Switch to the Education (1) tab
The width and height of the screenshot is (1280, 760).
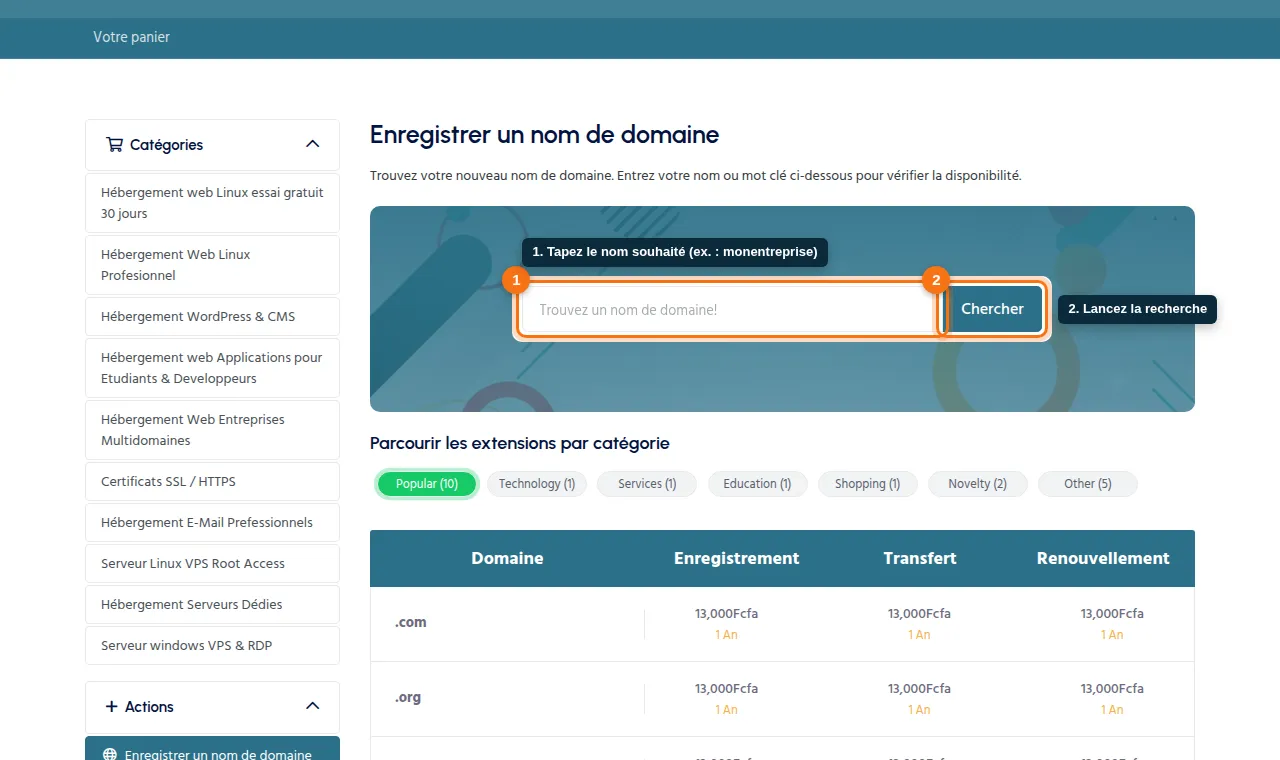click(757, 484)
